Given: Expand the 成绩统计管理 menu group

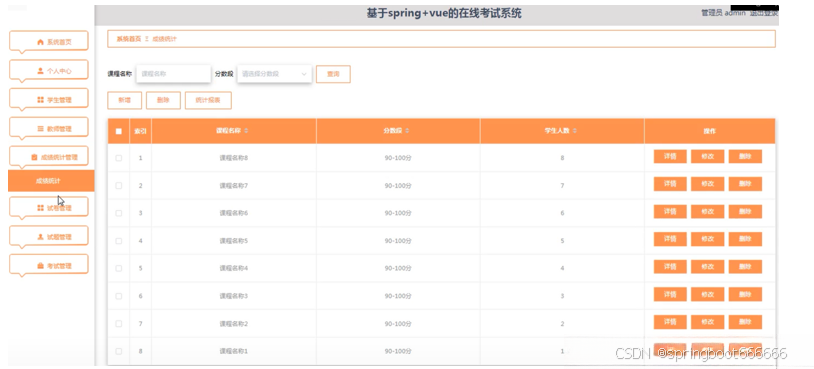Looking at the screenshot, I should click(49, 157).
